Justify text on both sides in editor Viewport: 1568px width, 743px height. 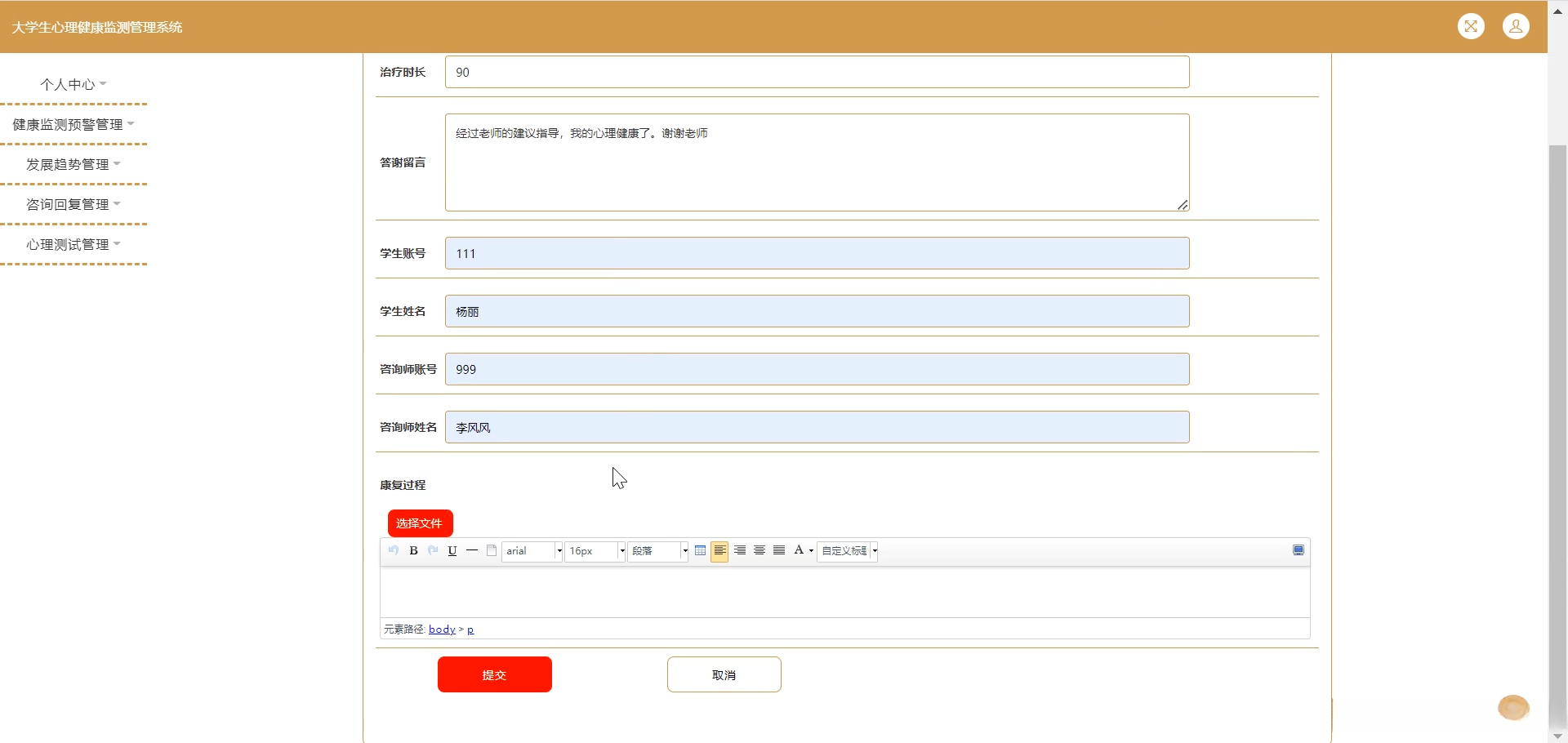click(779, 551)
